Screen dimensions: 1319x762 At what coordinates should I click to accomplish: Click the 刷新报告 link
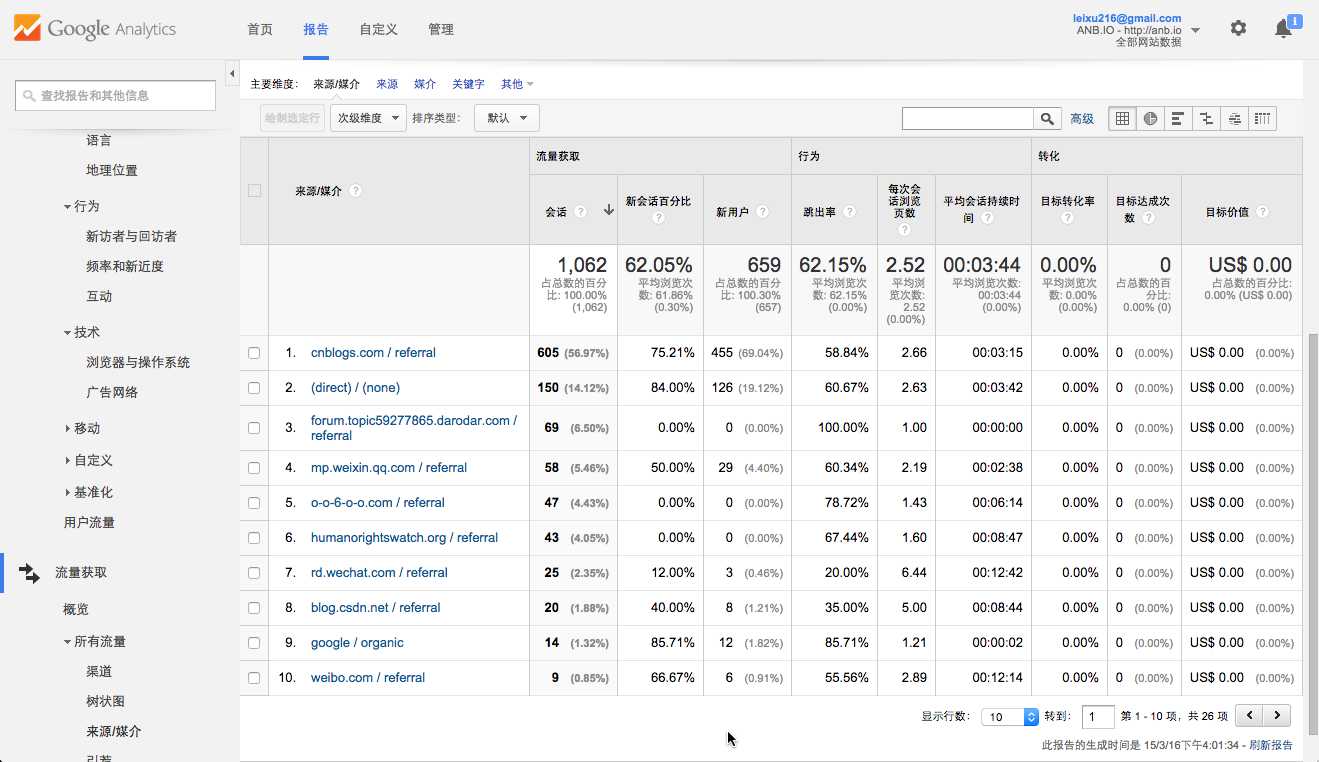coord(1271,745)
